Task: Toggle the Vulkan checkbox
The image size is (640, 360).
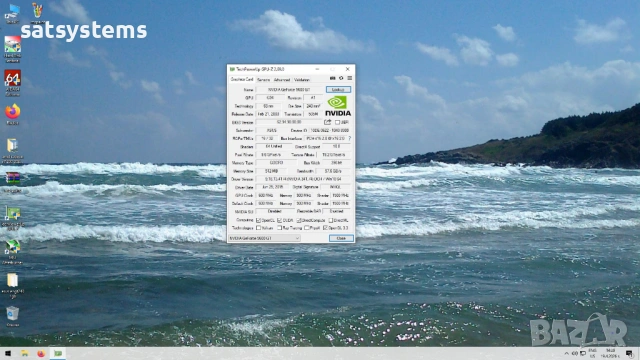Action: (258, 228)
